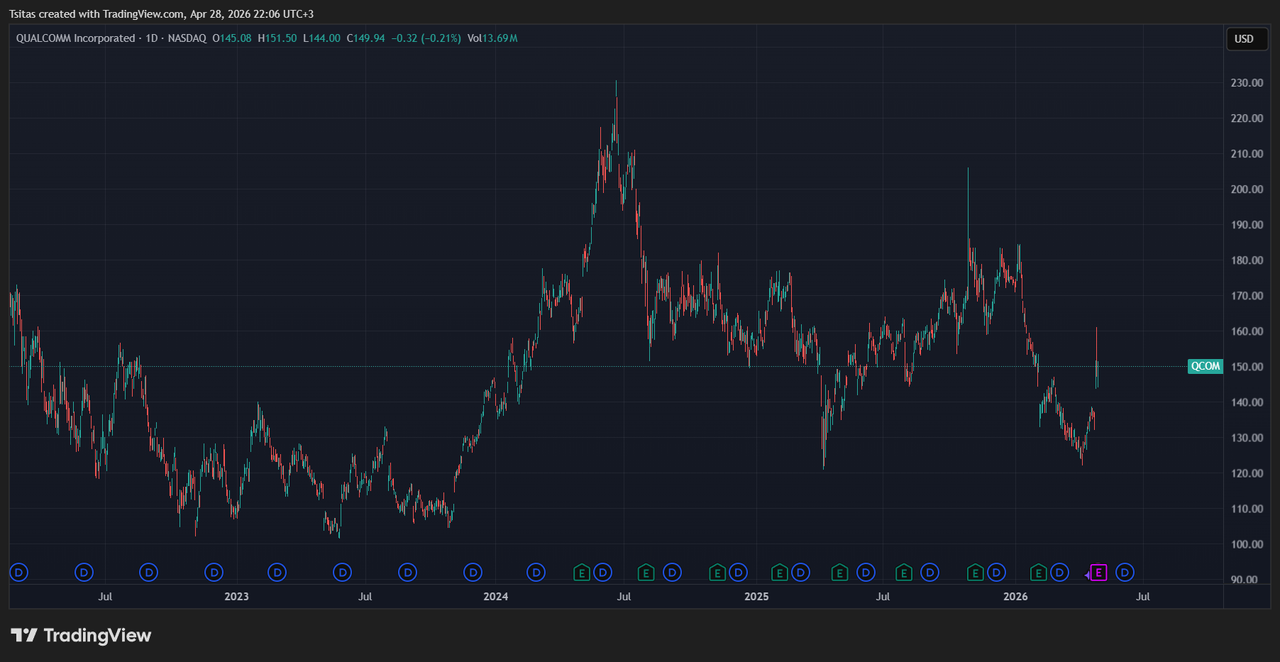Click the 2024 time axis label
This screenshot has height=662, width=1280.
click(495, 597)
